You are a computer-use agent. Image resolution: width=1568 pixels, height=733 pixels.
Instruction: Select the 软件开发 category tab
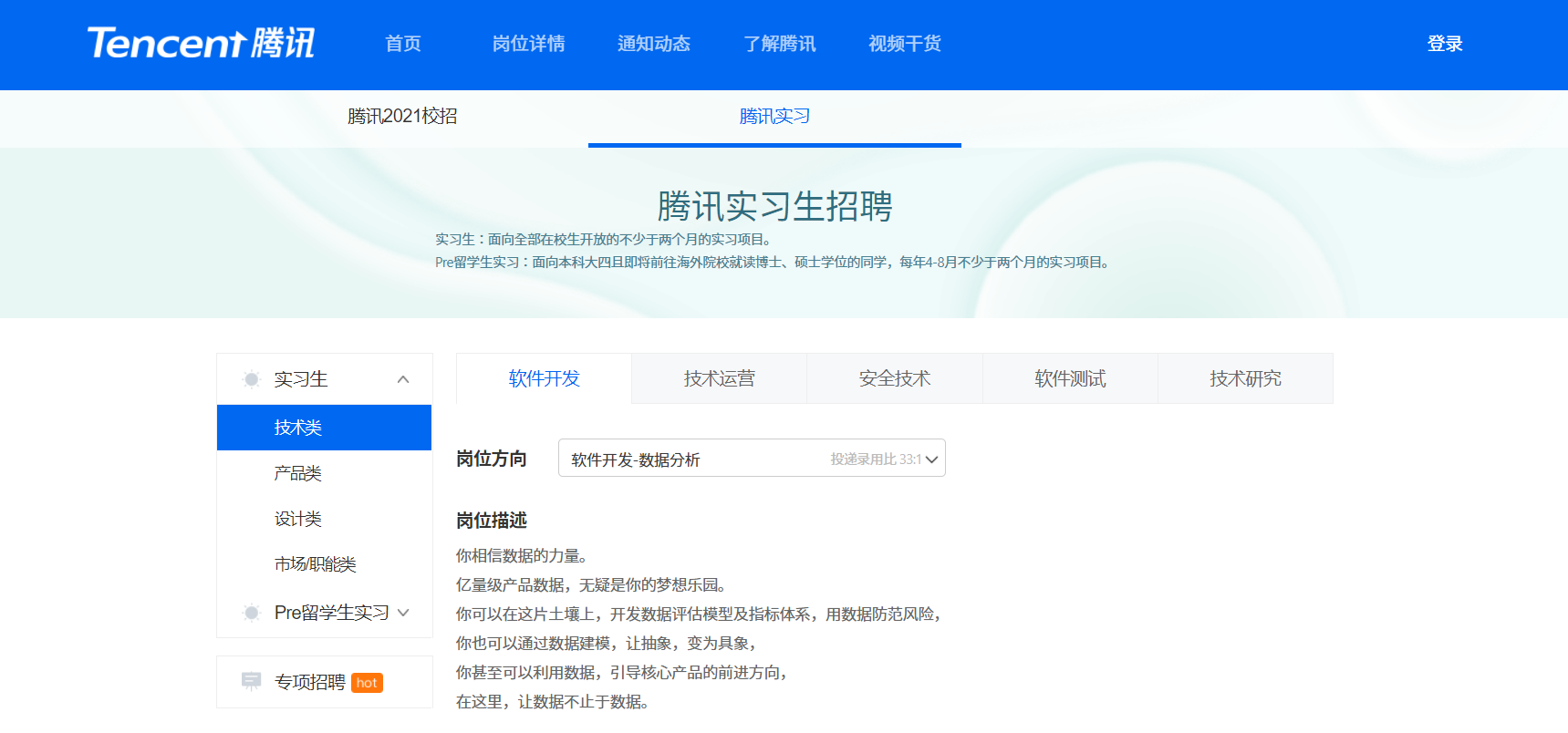[544, 378]
